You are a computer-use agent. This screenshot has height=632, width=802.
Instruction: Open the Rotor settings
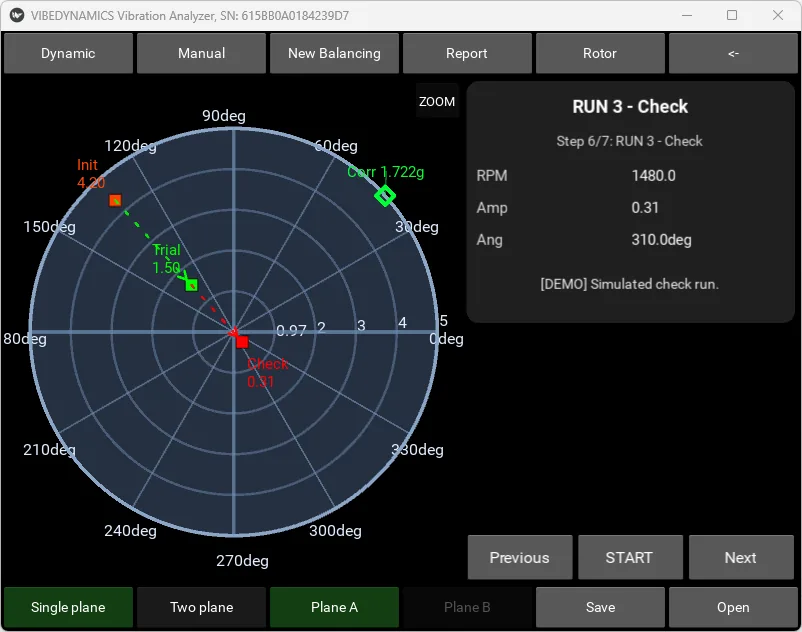point(600,53)
